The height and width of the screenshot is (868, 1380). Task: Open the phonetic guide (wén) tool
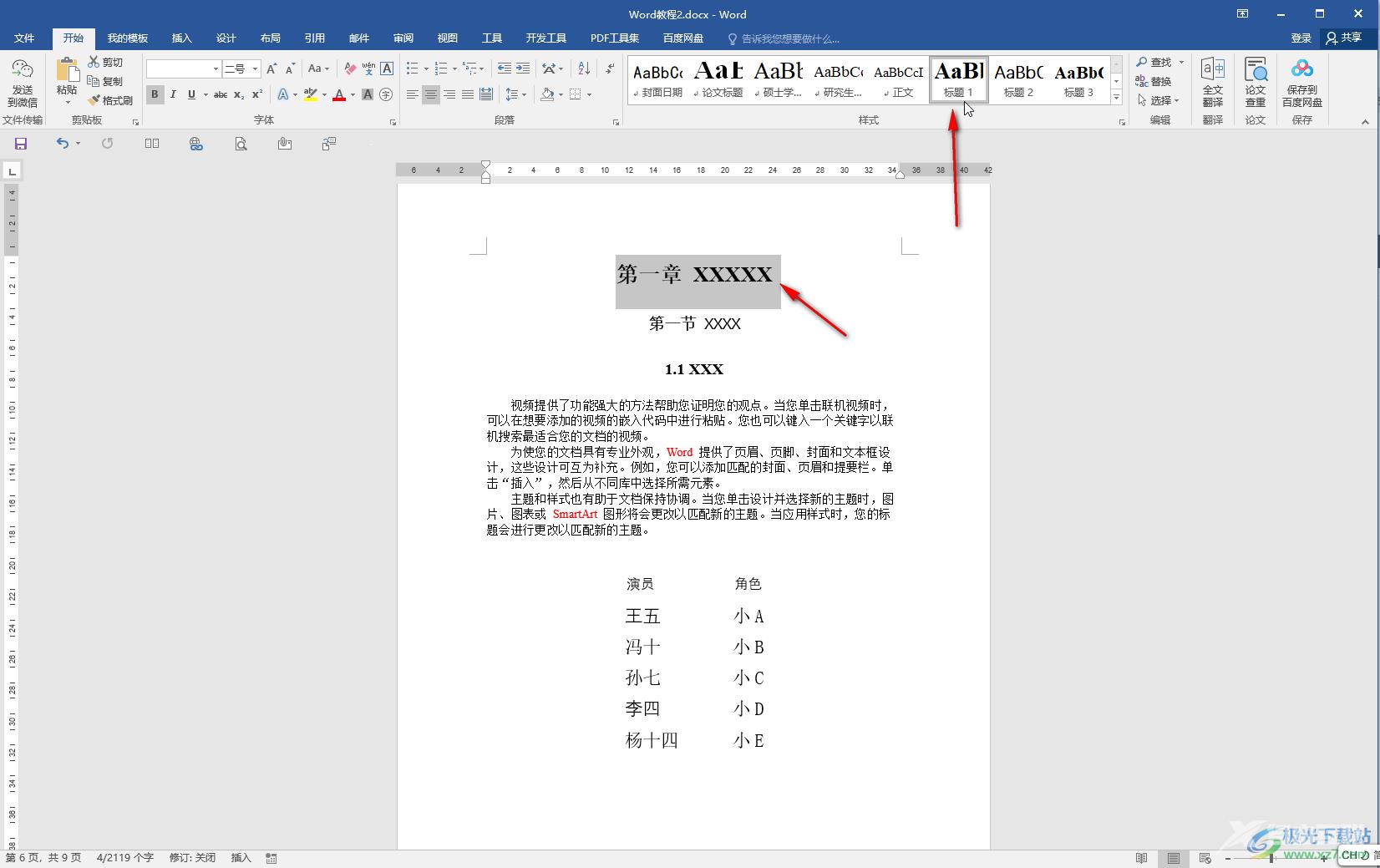tap(368, 69)
